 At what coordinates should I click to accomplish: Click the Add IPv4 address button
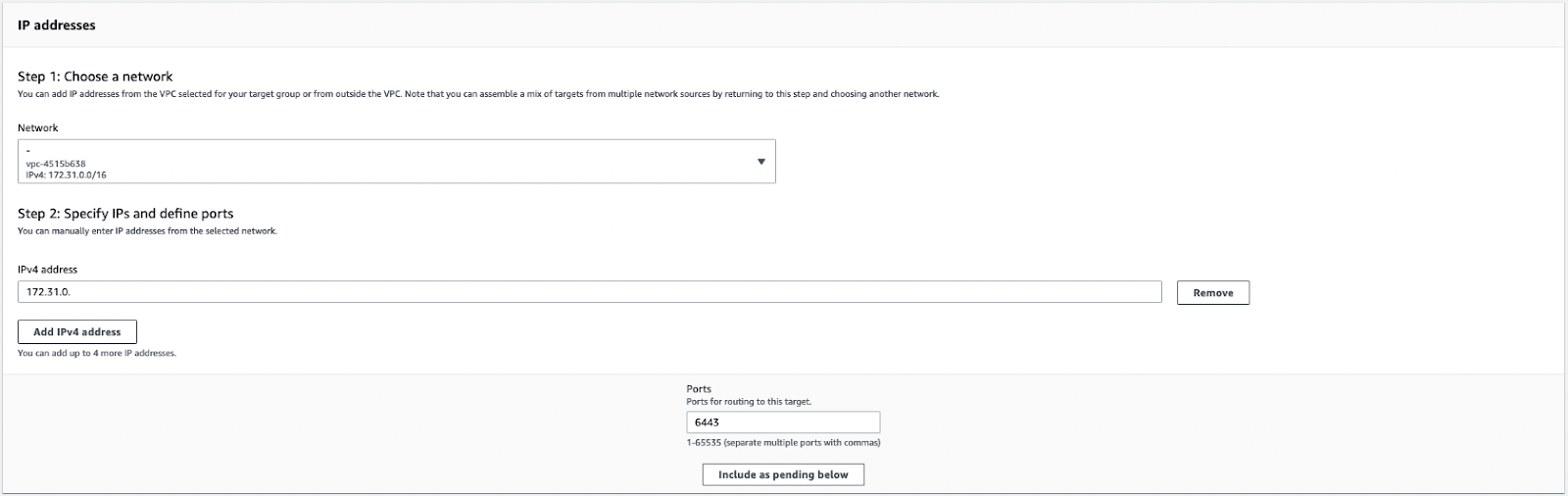pos(77,332)
